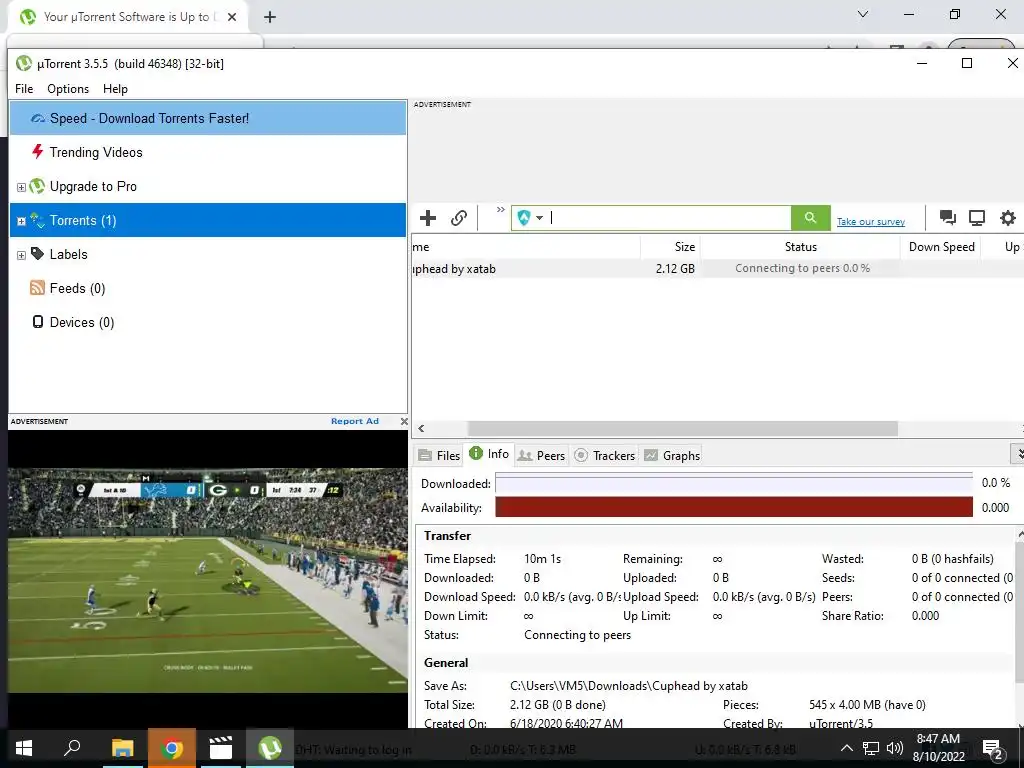Open the Windows Start menu
This screenshot has width=1024, height=768.
(24, 748)
